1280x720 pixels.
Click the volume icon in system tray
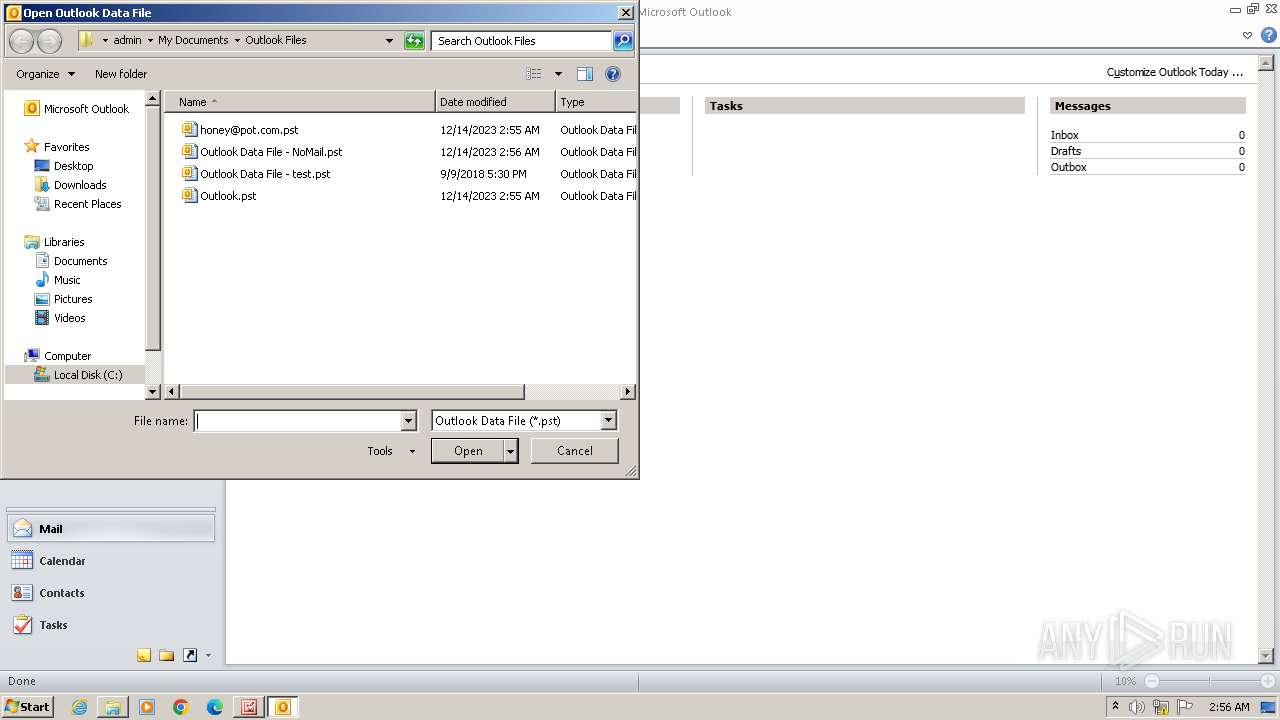[x=1137, y=707]
